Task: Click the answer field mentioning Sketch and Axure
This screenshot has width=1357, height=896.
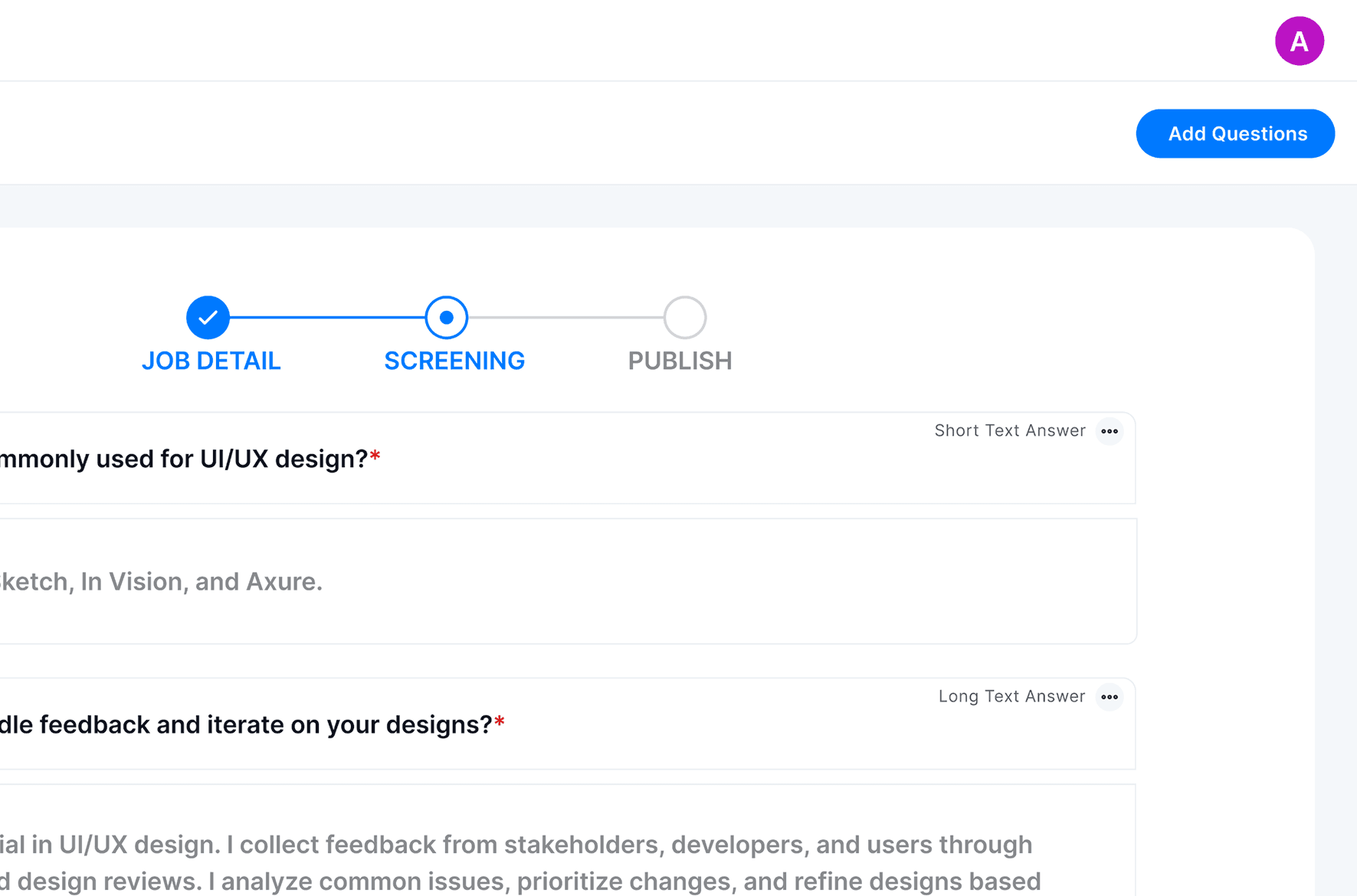Action: 568,581
